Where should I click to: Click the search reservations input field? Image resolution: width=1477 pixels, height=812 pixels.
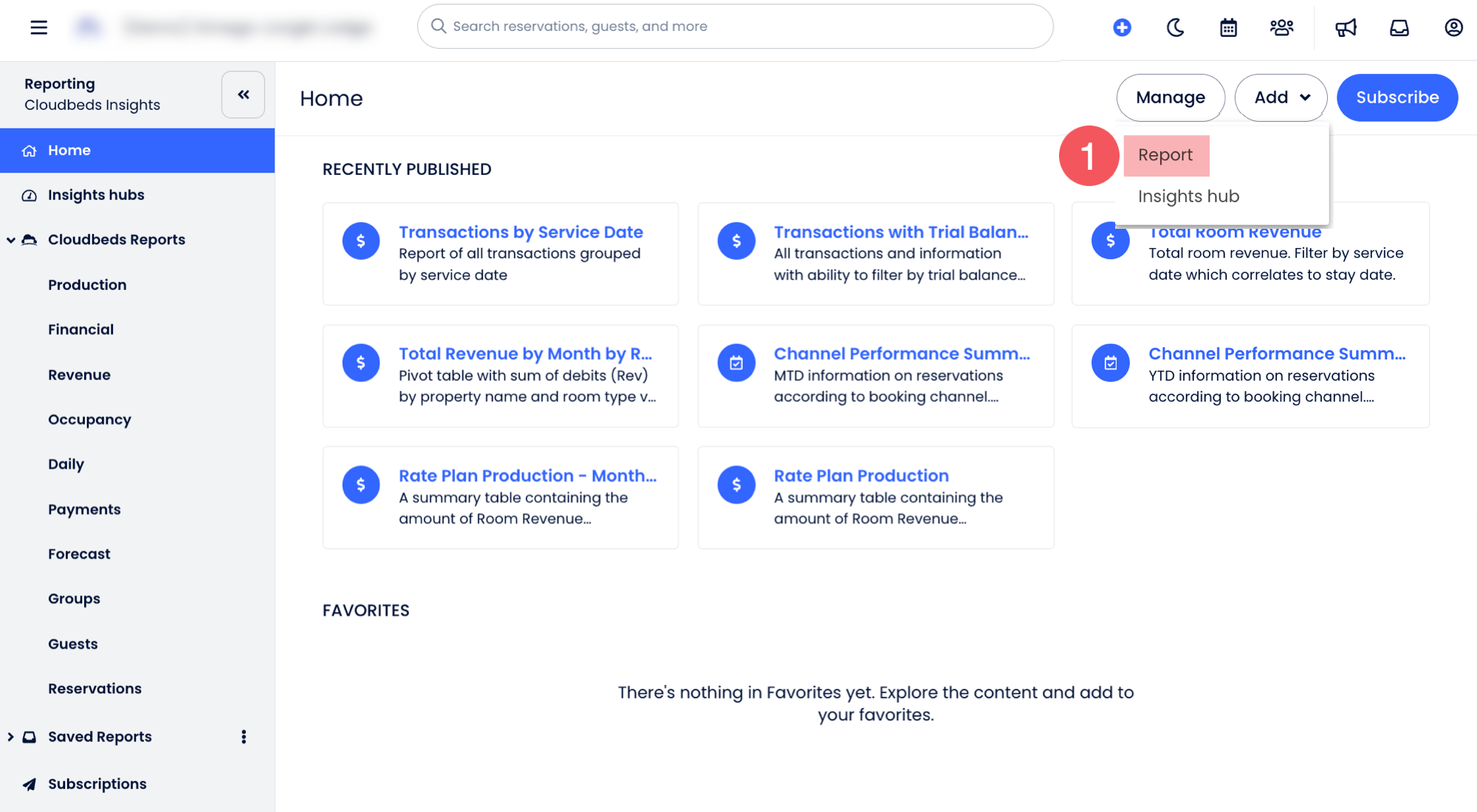(735, 27)
